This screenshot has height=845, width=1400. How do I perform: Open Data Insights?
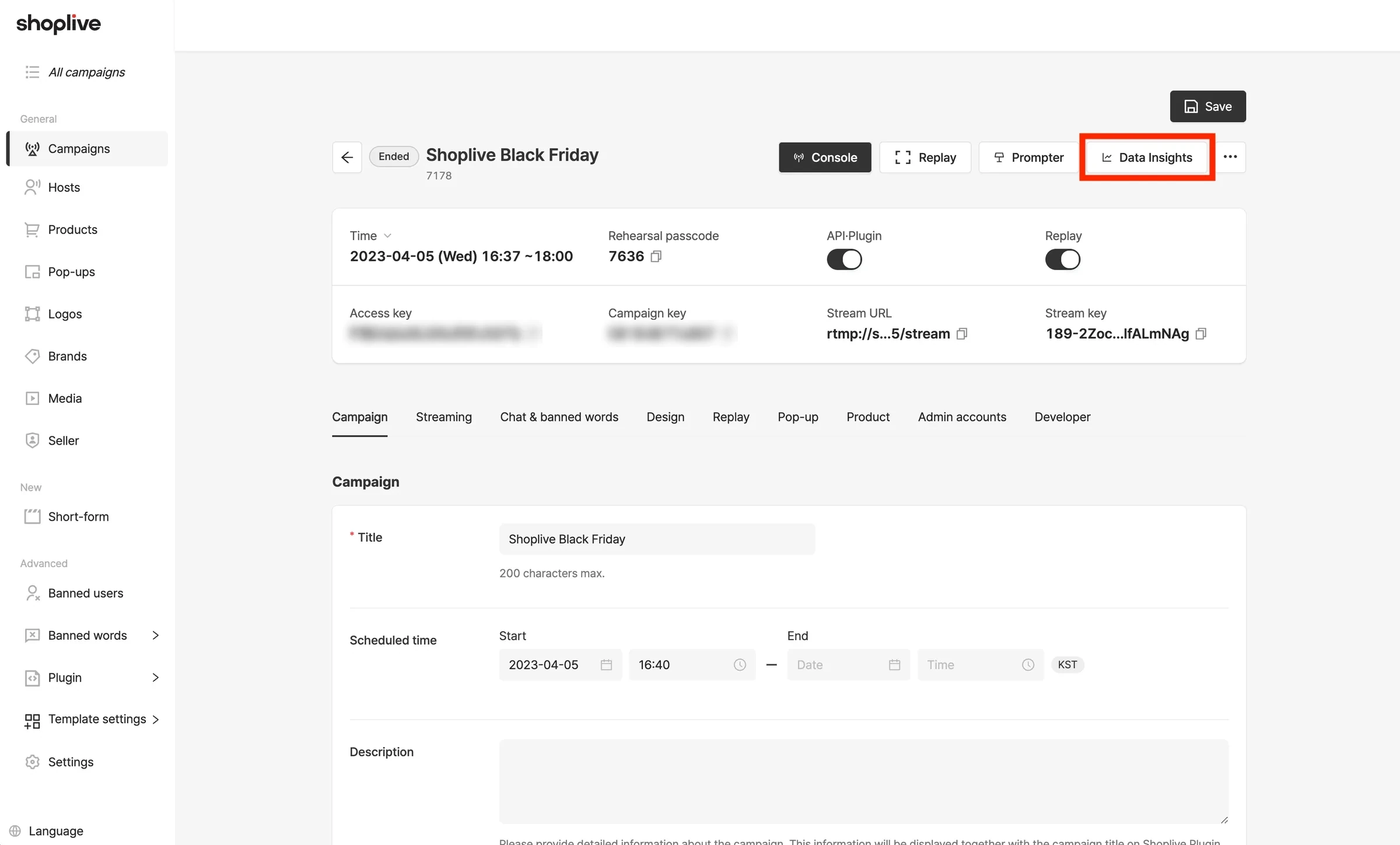pos(1146,158)
